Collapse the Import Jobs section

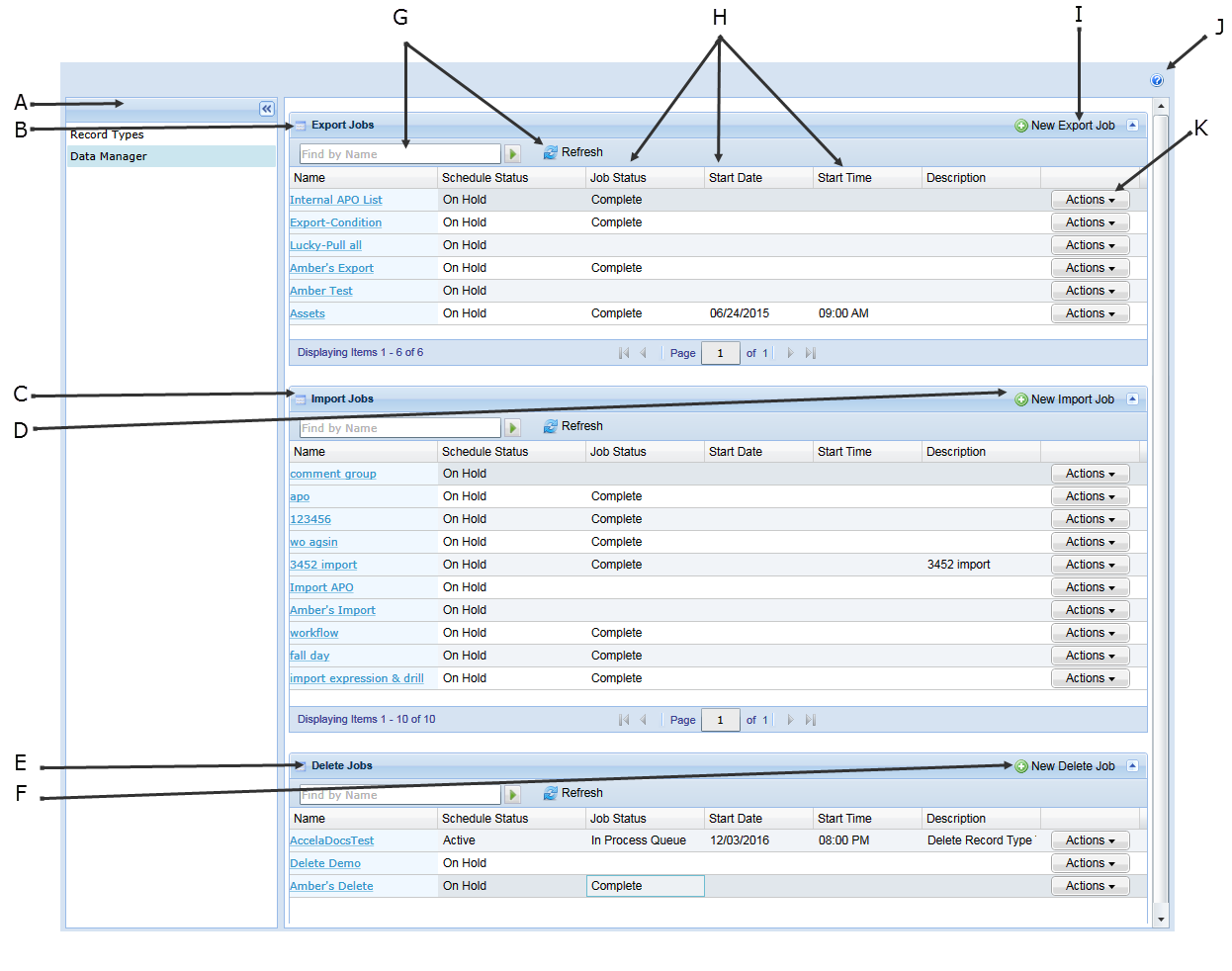point(1132,399)
